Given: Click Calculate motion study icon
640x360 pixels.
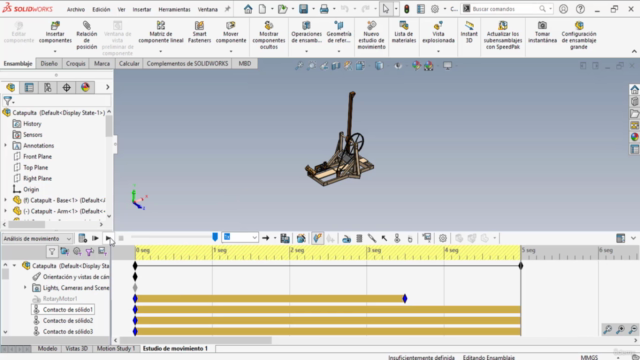Looking at the screenshot, I should 82,238.
